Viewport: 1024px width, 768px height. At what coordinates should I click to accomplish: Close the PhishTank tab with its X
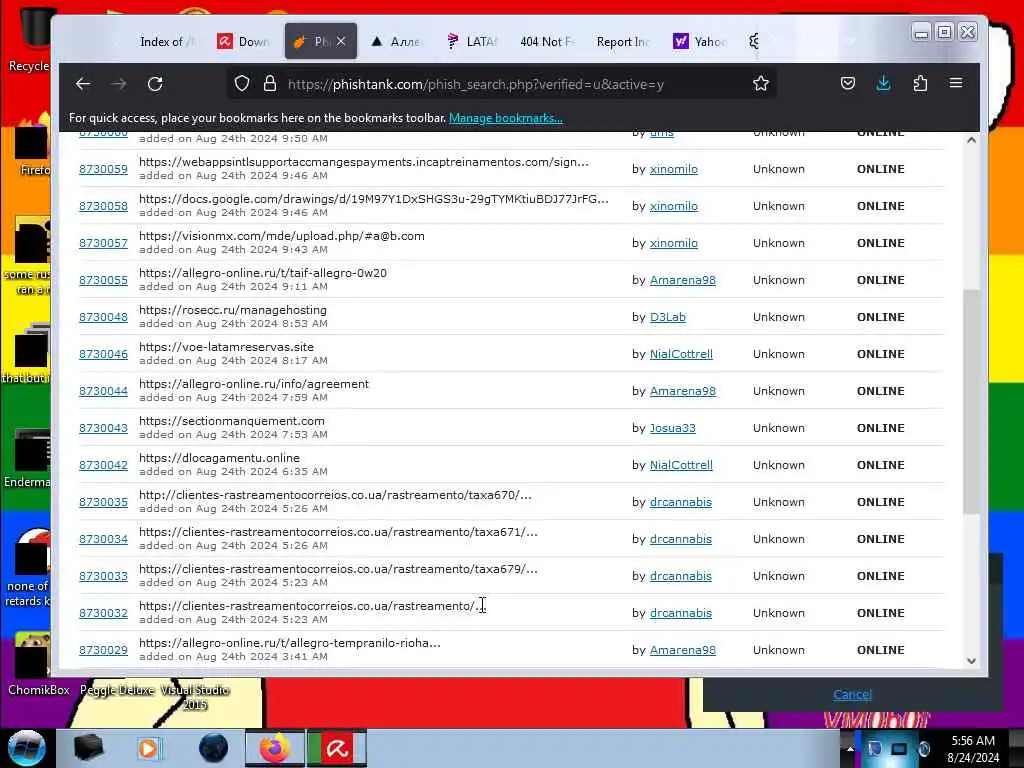click(341, 41)
